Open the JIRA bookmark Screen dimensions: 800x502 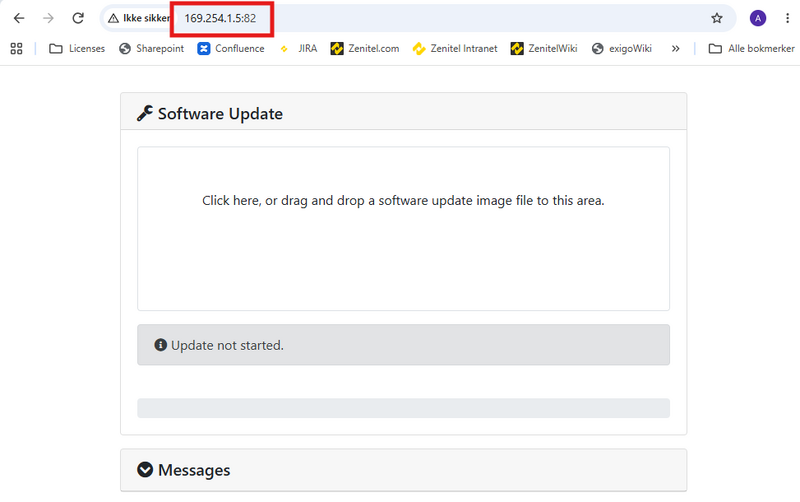tap(298, 48)
